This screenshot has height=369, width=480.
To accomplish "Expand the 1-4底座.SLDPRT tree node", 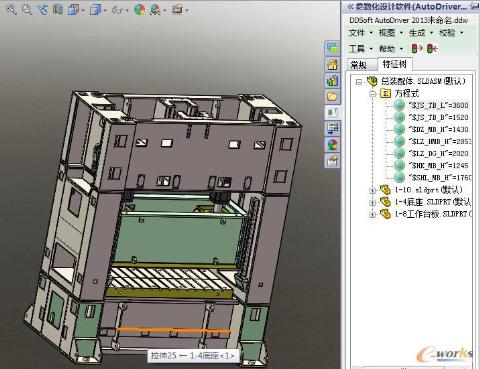I will click(x=373, y=203).
